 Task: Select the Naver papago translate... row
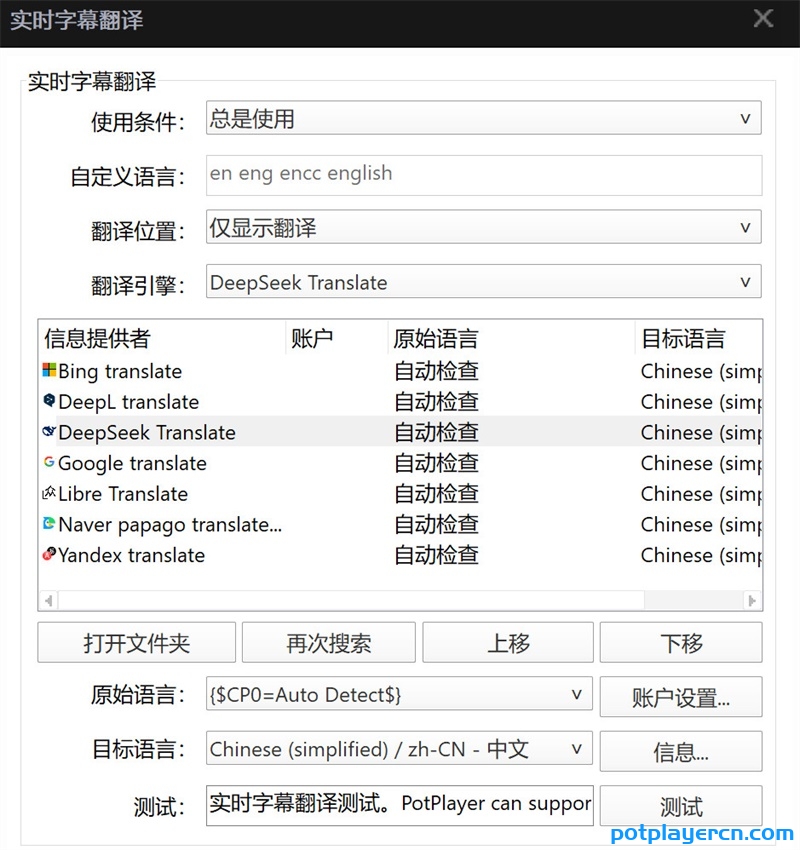point(401,524)
